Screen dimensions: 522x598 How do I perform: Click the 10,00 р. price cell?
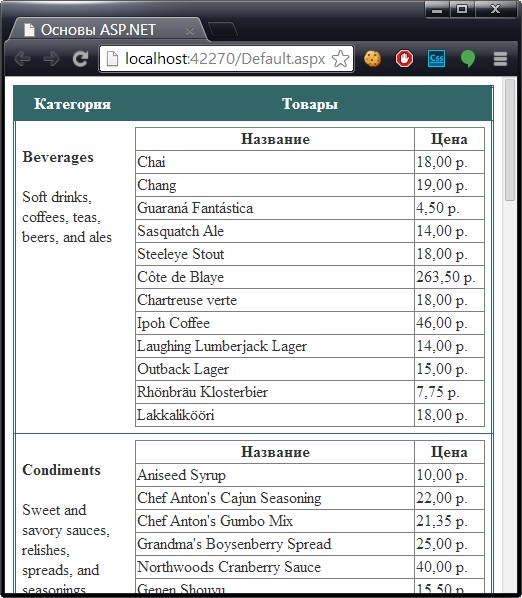[450, 475]
